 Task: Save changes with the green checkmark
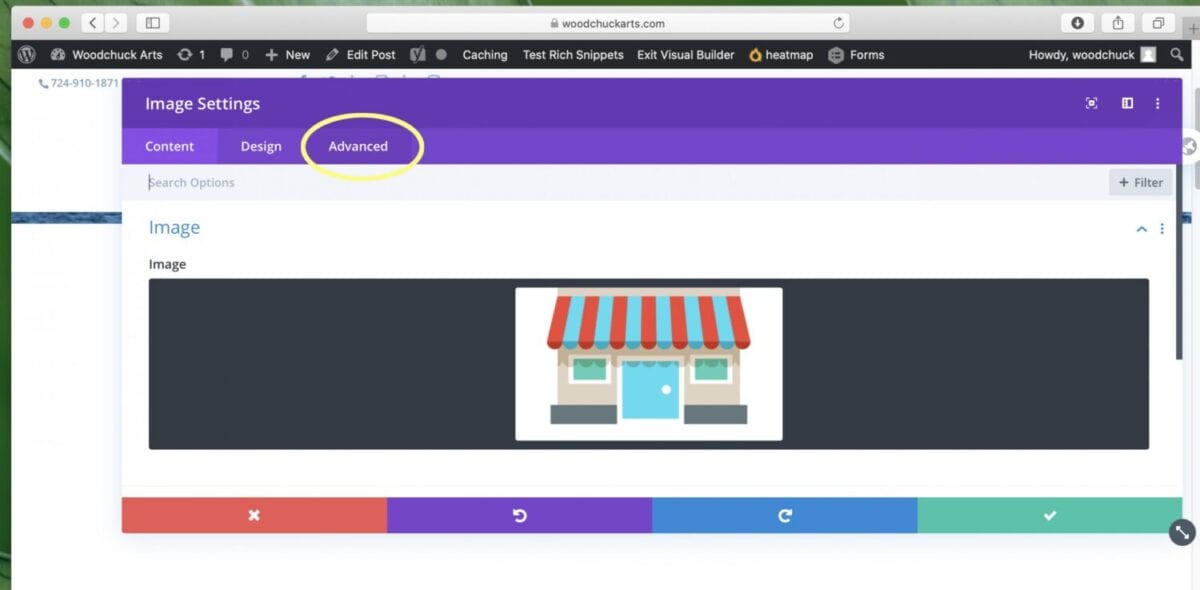(x=1049, y=515)
